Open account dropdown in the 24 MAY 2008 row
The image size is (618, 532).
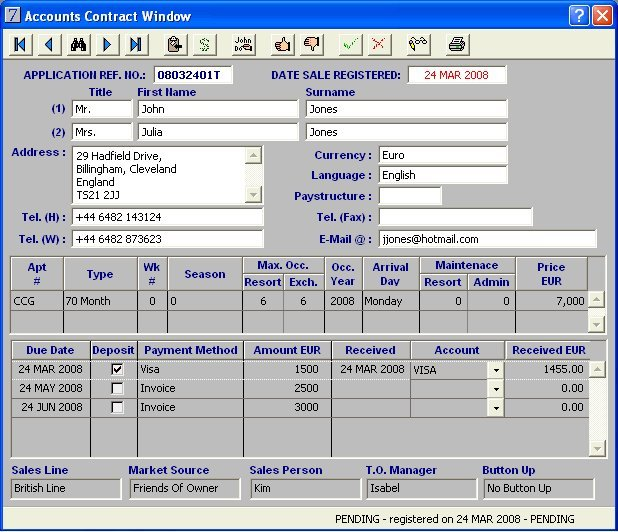tap(495, 389)
